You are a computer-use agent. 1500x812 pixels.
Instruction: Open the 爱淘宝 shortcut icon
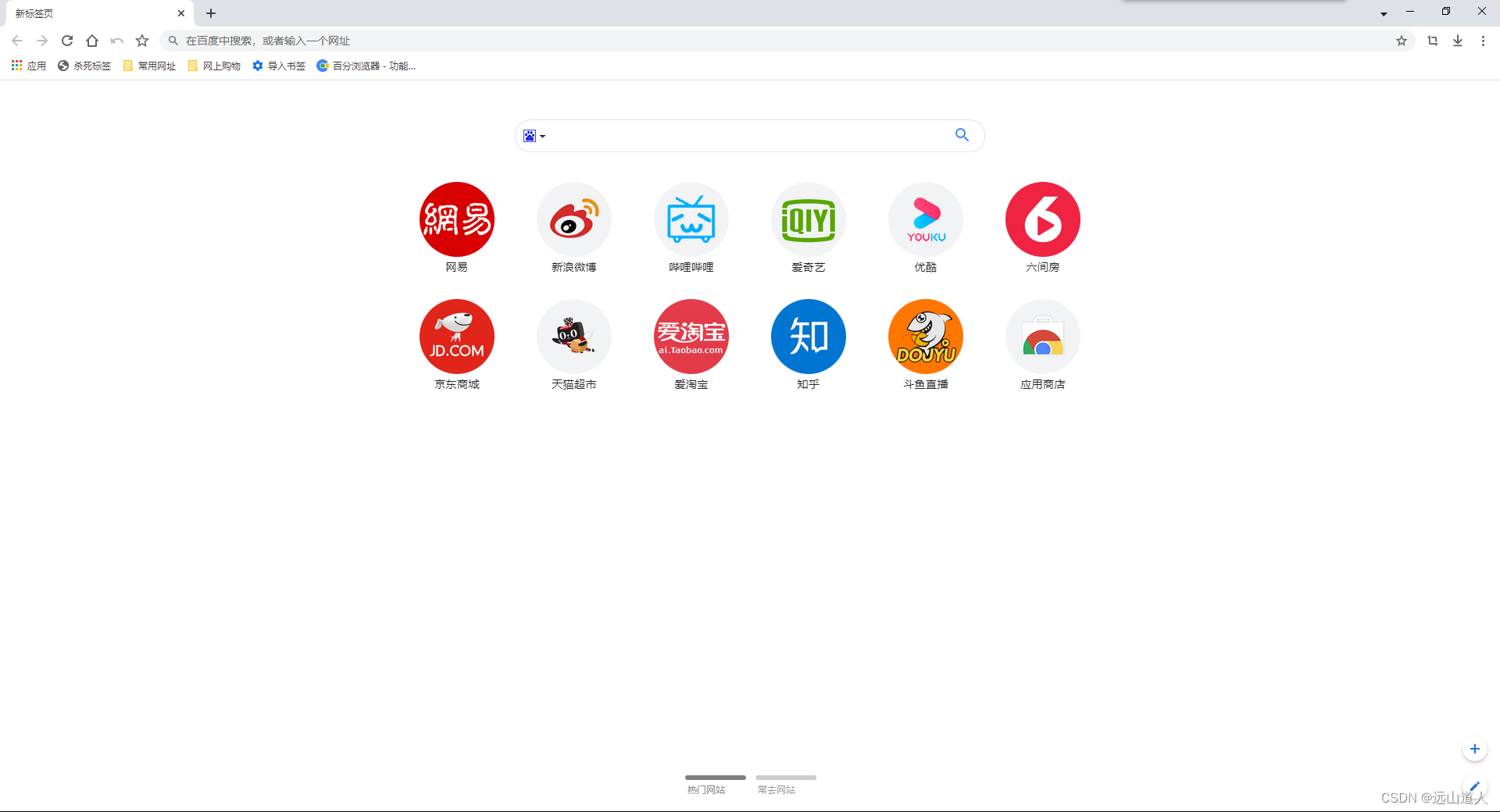(x=691, y=337)
